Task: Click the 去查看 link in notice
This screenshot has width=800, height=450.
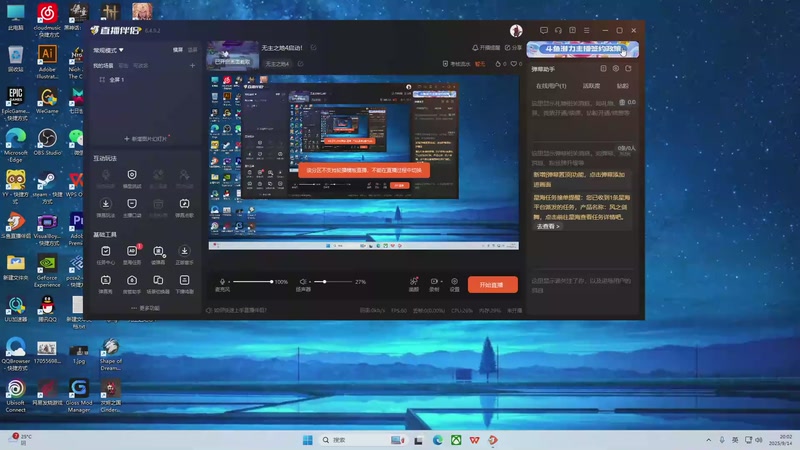Action: [548, 226]
